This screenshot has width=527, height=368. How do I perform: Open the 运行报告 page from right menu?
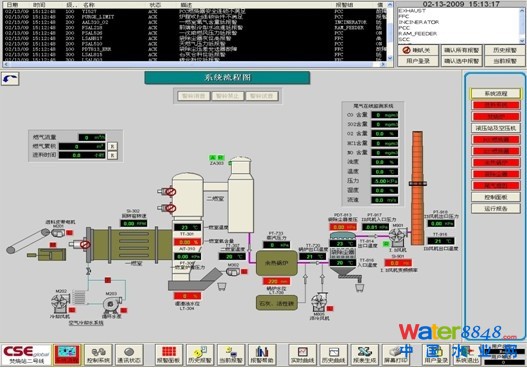tap(496, 208)
